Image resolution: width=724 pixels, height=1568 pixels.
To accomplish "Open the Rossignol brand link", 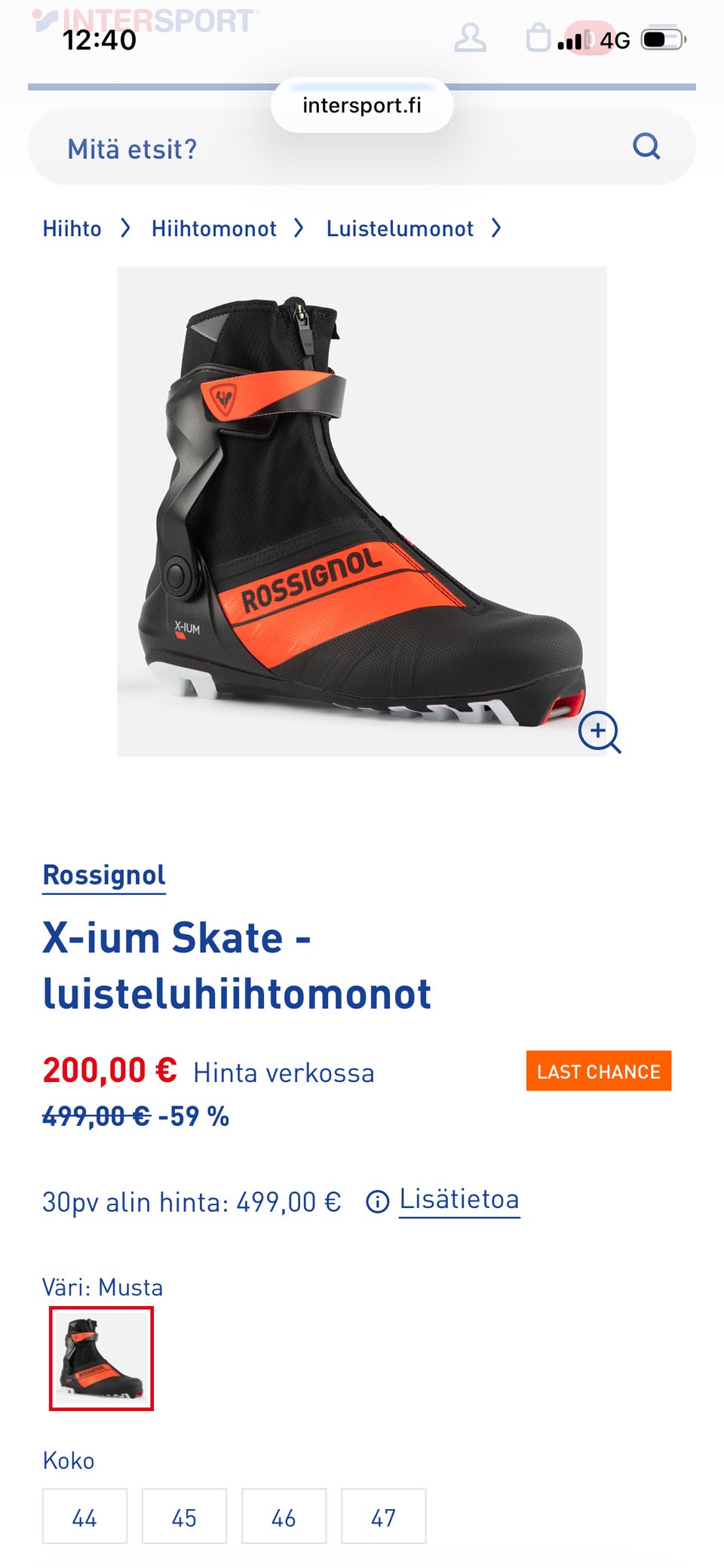I will click(104, 875).
